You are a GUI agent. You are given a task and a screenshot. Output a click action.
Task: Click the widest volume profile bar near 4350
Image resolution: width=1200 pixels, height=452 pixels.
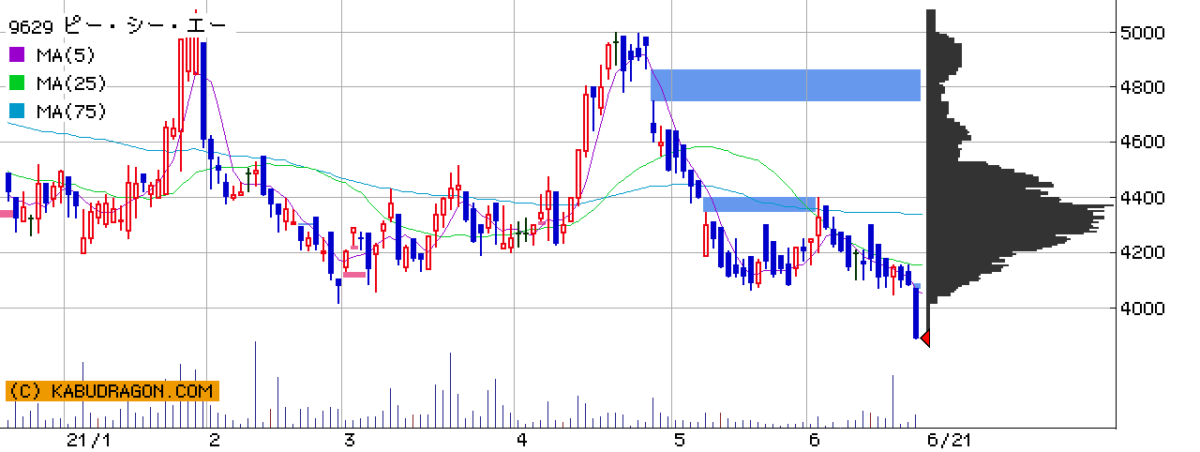tap(1021, 206)
